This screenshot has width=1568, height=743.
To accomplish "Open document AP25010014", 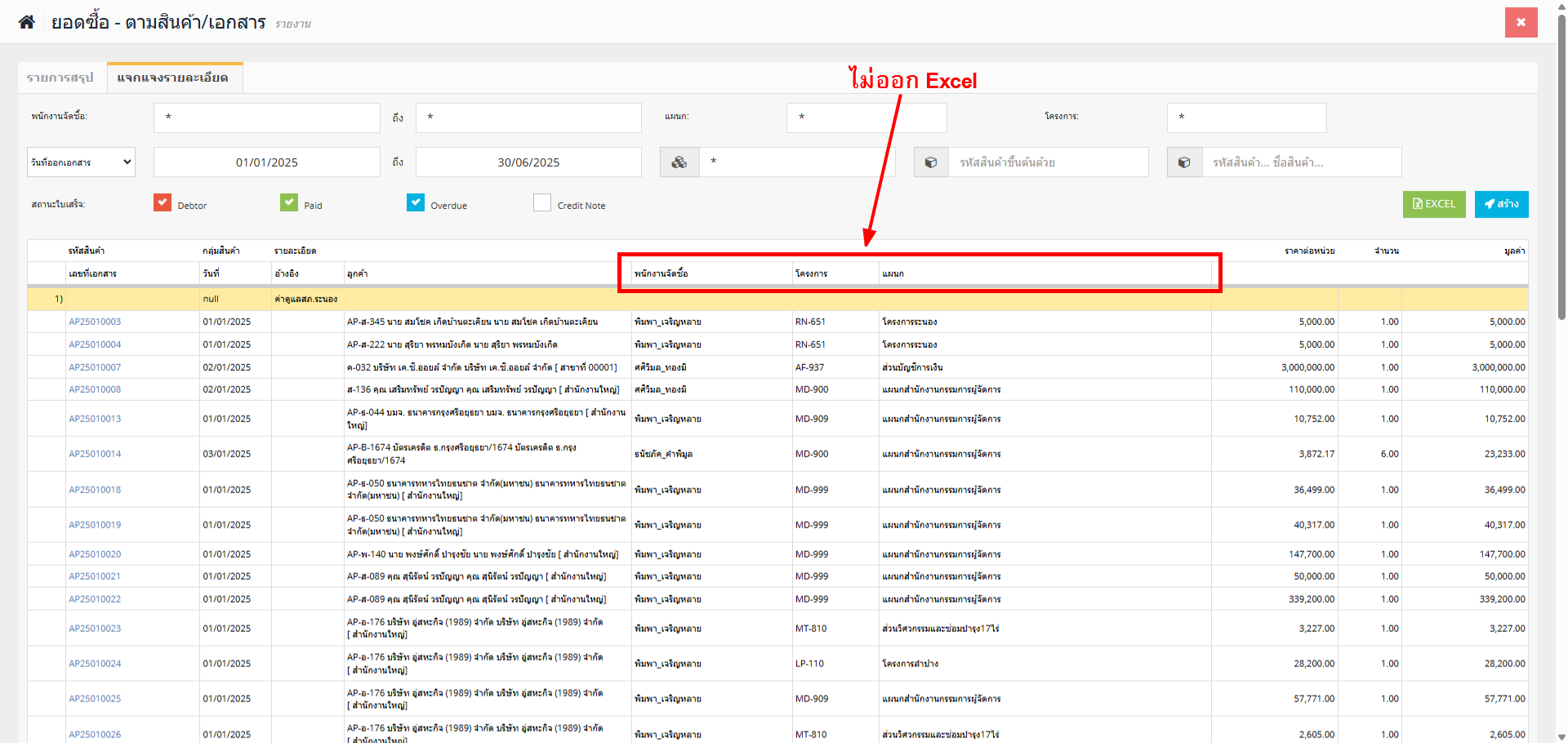I will click(95, 454).
